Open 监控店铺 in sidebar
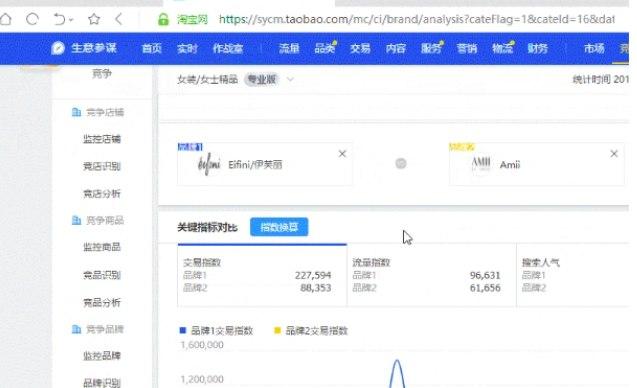The width and height of the screenshot is (637, 388). coord(102,139)
